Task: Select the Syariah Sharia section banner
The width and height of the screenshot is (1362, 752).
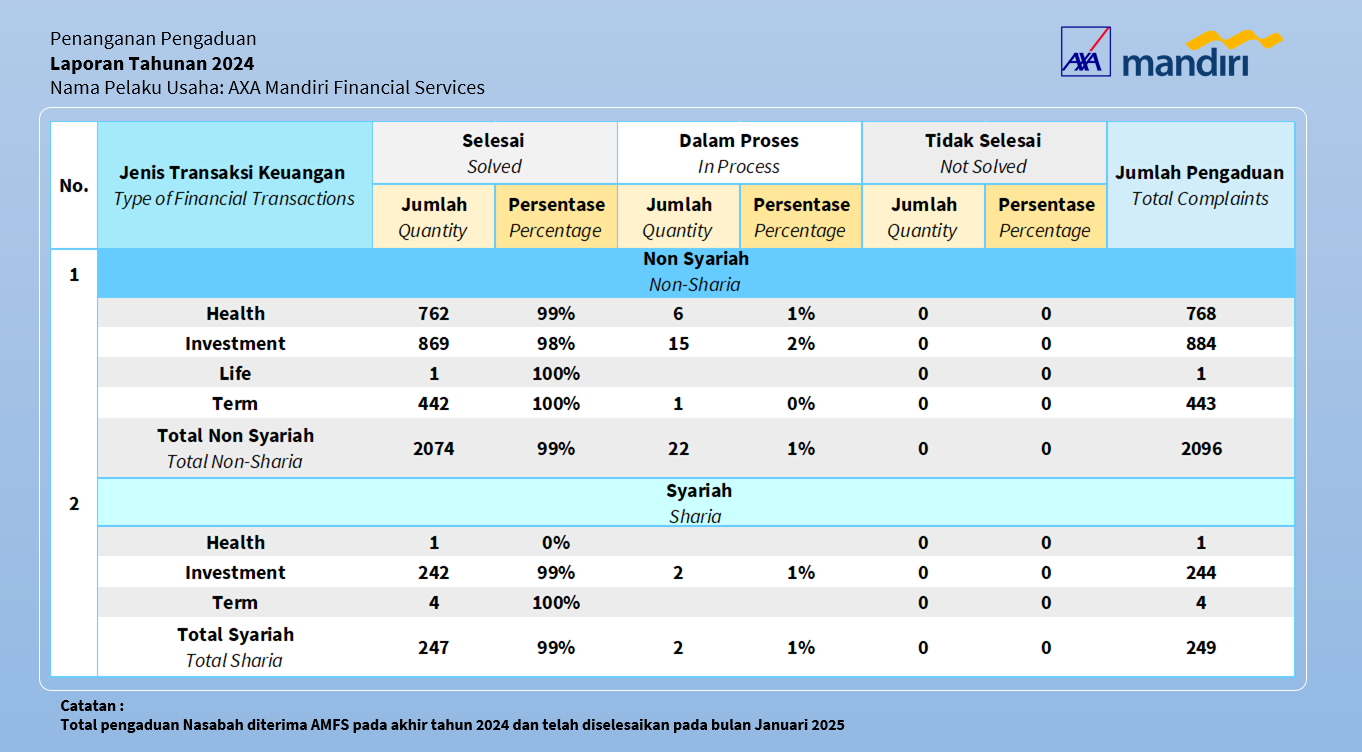Action: pos(695,503)
